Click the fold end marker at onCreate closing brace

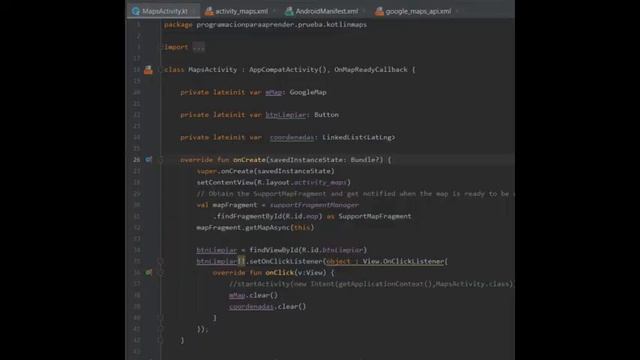click(x=160, y=340)
